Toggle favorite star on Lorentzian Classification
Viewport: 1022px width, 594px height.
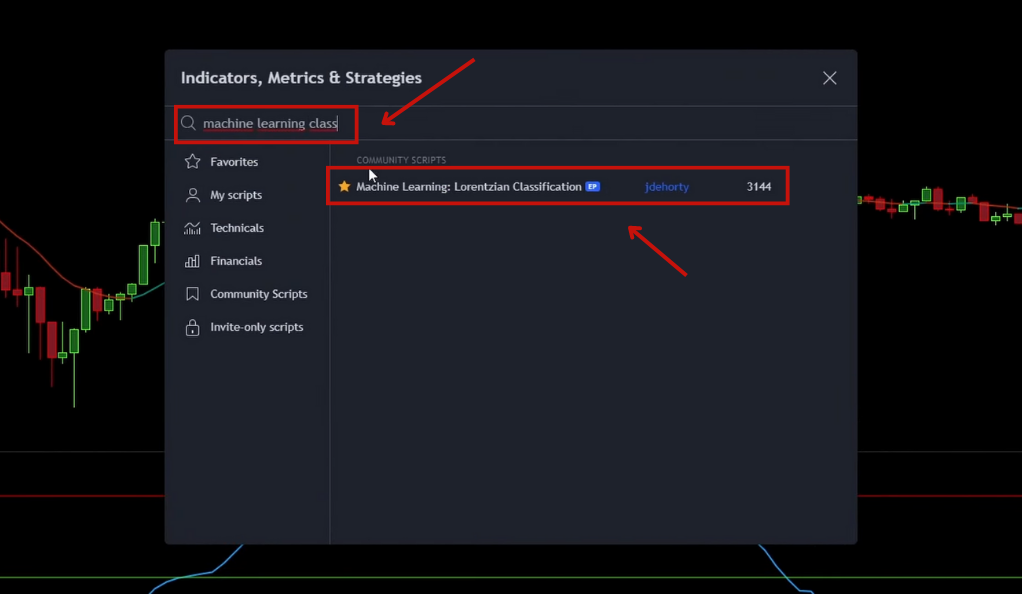click(344, 186)
